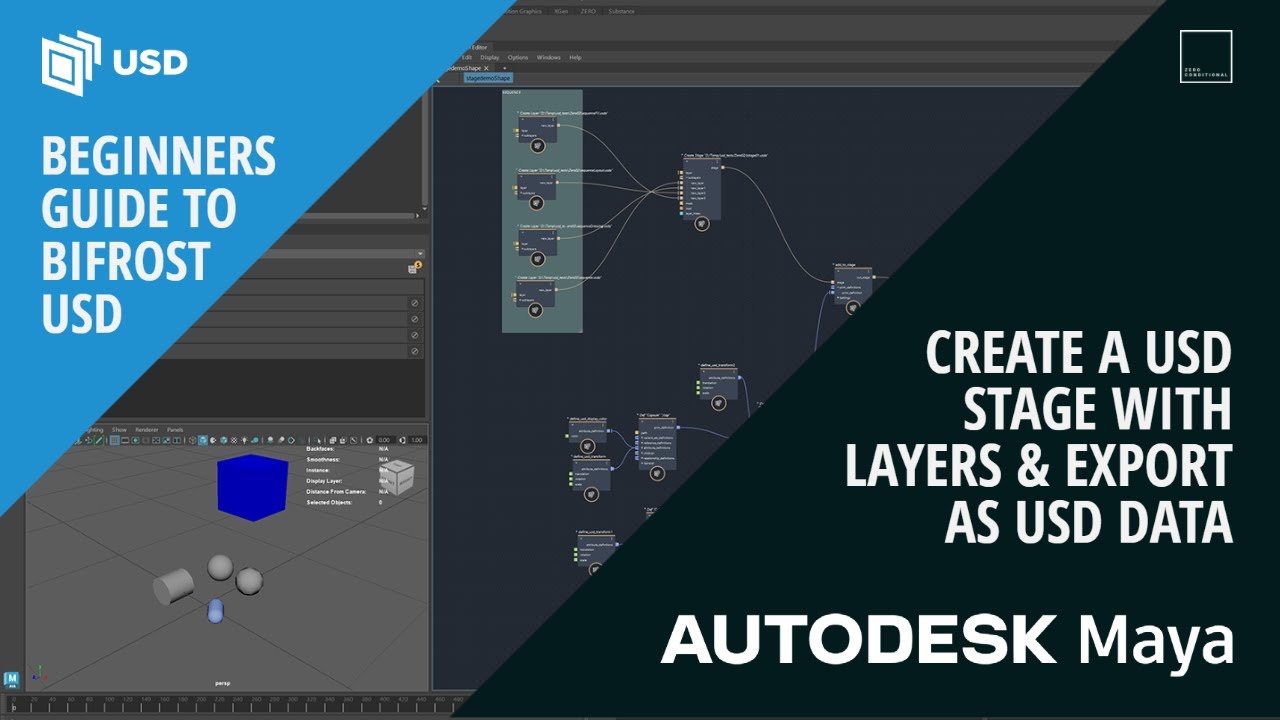Toggle isolate select icon in viewport toolbar
Image resolution: width=1280 pixels, height=720 pixels.
(x=317, y=440)
